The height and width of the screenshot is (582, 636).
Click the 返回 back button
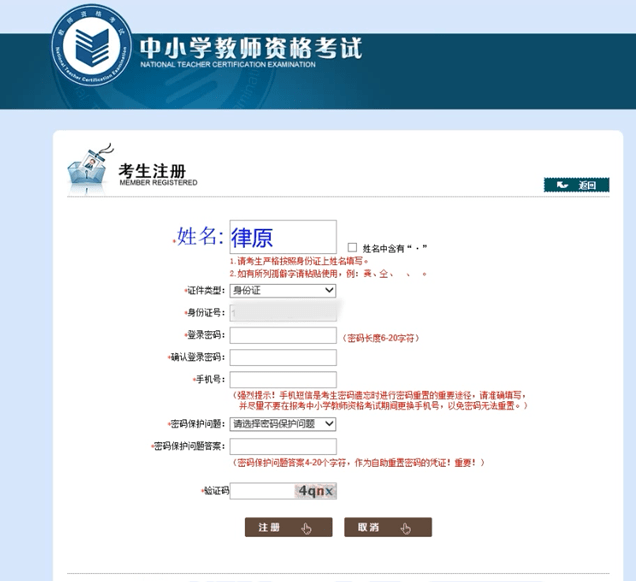575,185
